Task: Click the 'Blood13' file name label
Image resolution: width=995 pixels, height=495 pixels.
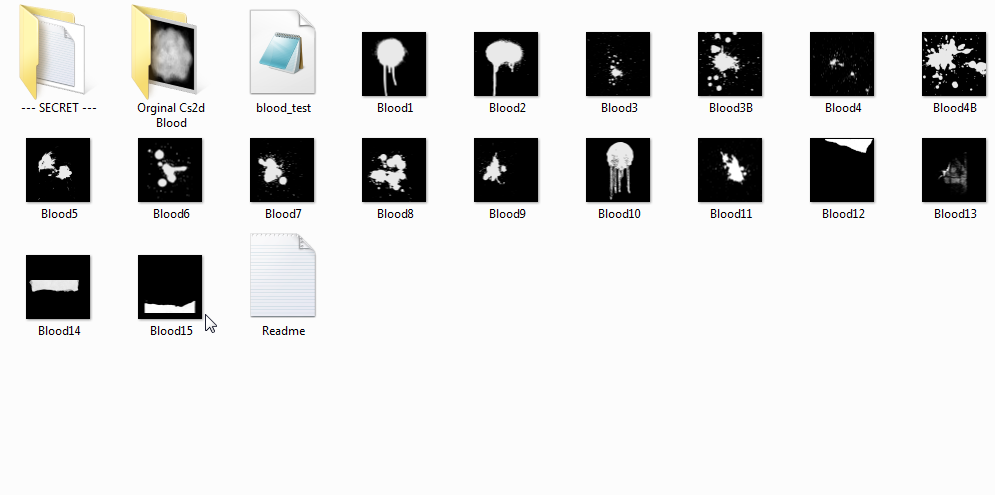Action: click(x=954, y=214)
